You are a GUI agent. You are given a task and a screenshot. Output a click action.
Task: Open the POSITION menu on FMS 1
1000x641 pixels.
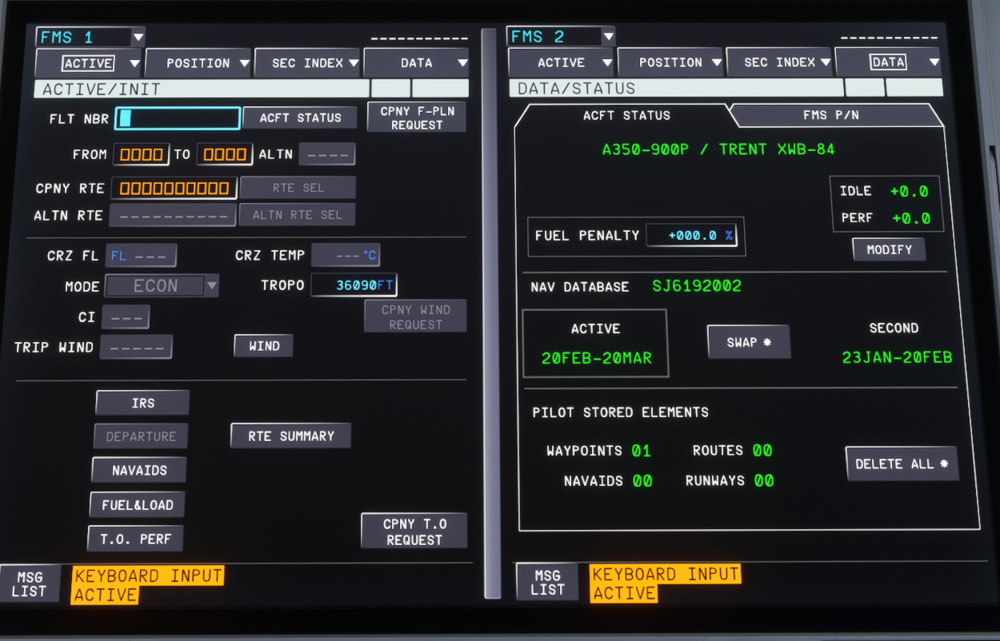(x=198, y=63)
